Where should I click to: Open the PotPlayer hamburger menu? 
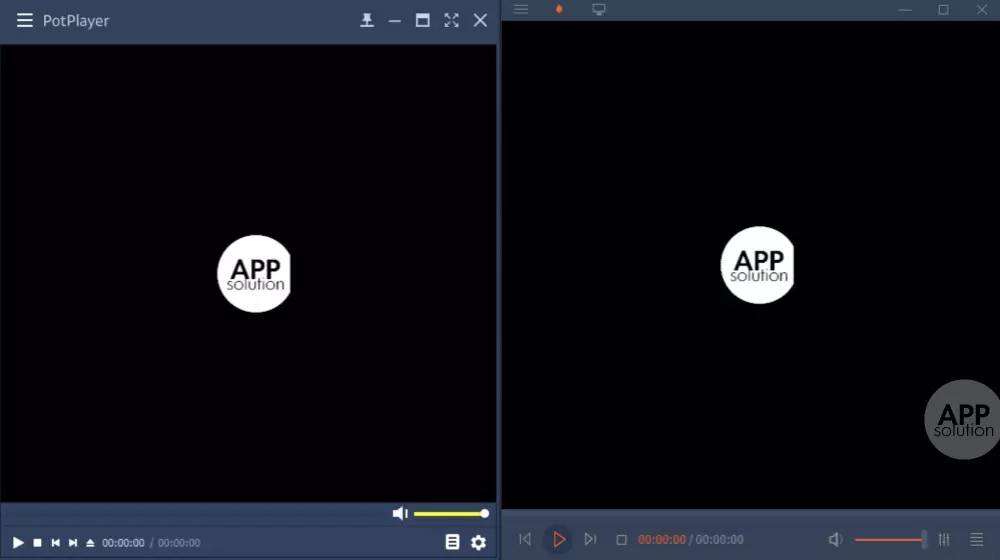pos(24,21)
